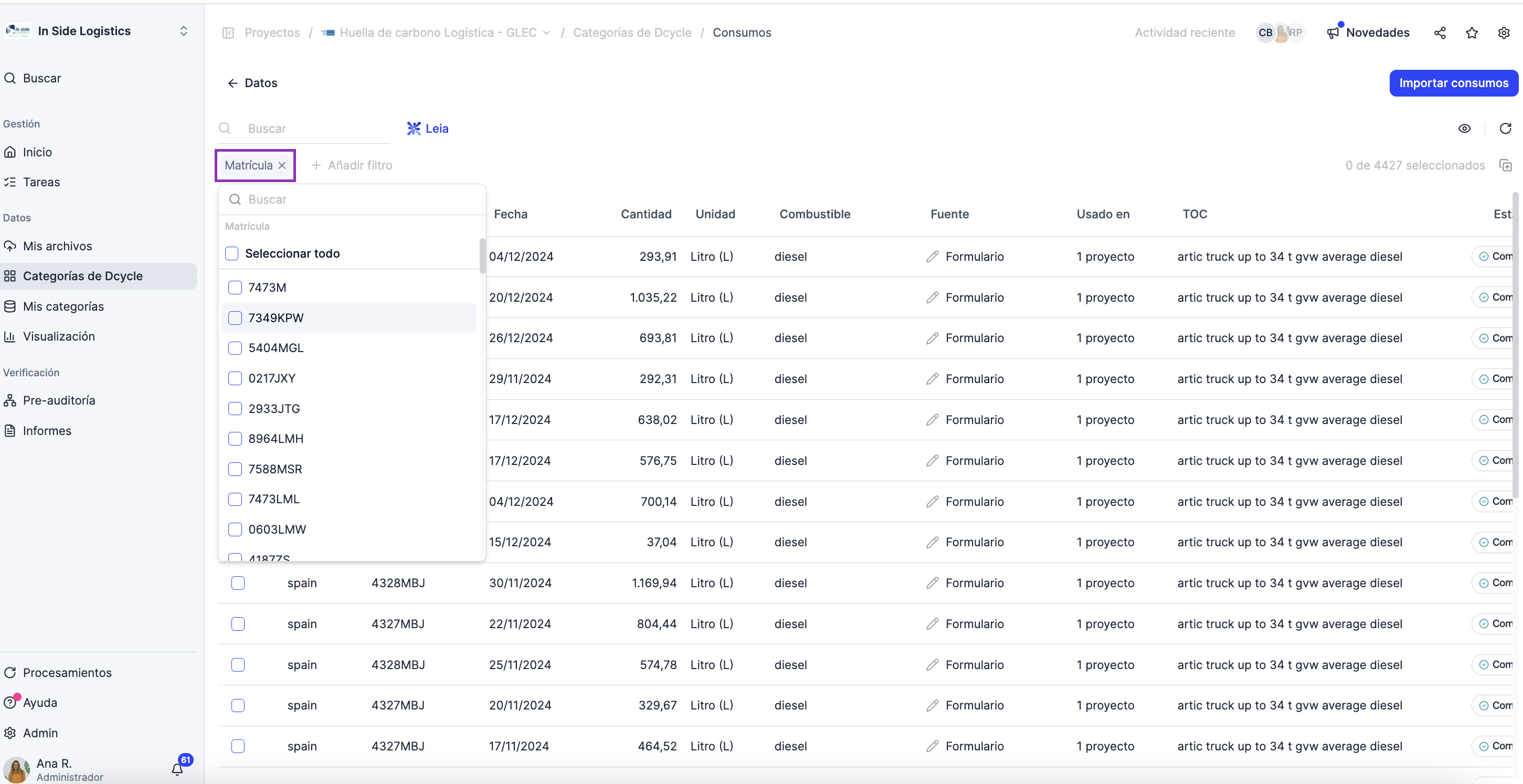Check the 7473M matrícula option
1523x784 pixels.
click(x=235, y=288)
